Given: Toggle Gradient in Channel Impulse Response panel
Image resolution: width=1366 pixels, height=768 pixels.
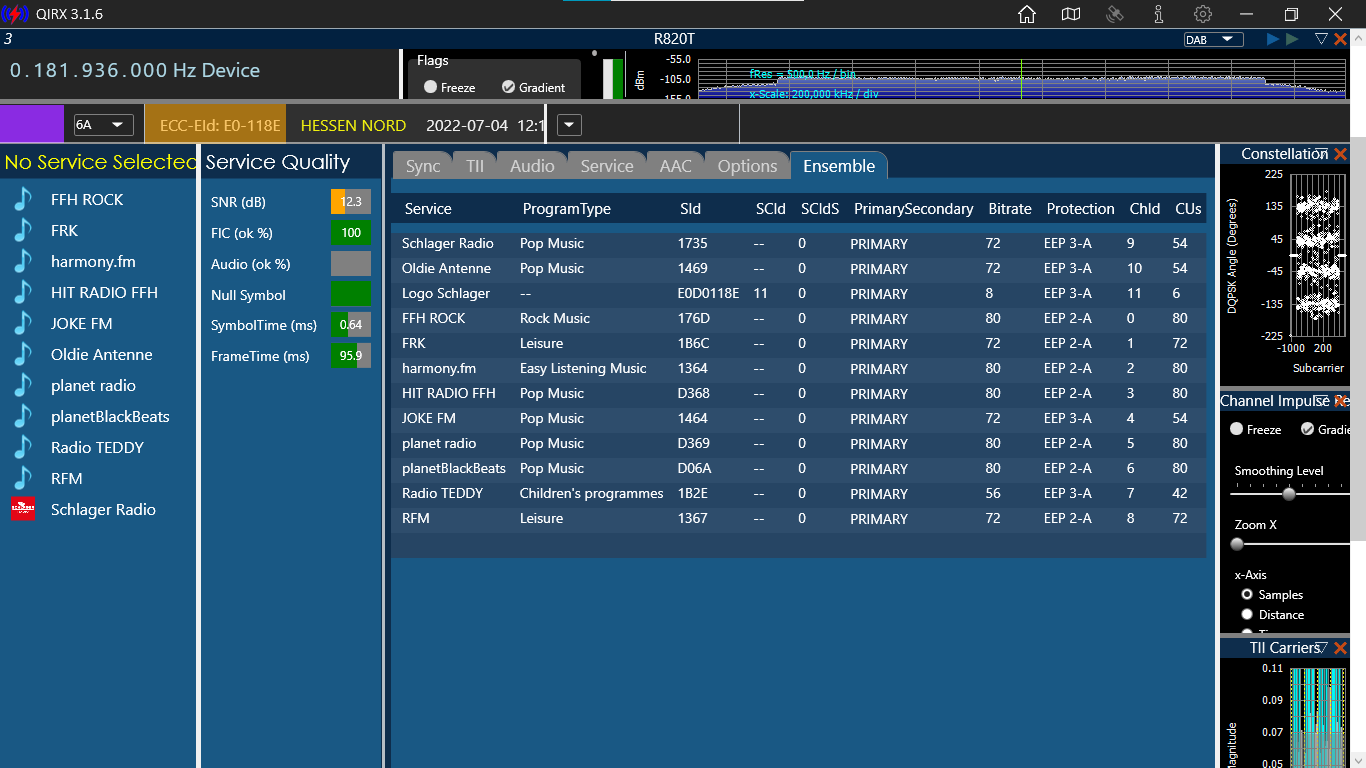Looking at the screenshot, I should (1307, 429).
